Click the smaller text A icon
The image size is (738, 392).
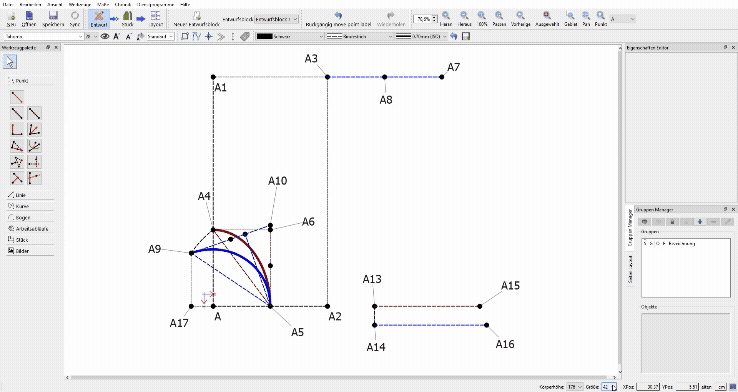(128, 36)
